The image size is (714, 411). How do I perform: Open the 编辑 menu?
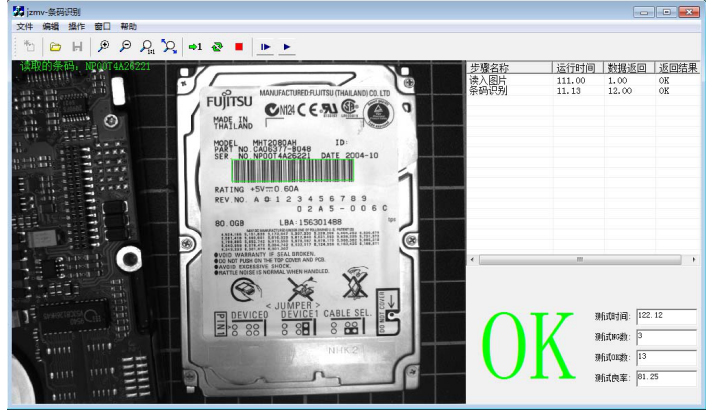coord(51,26)
